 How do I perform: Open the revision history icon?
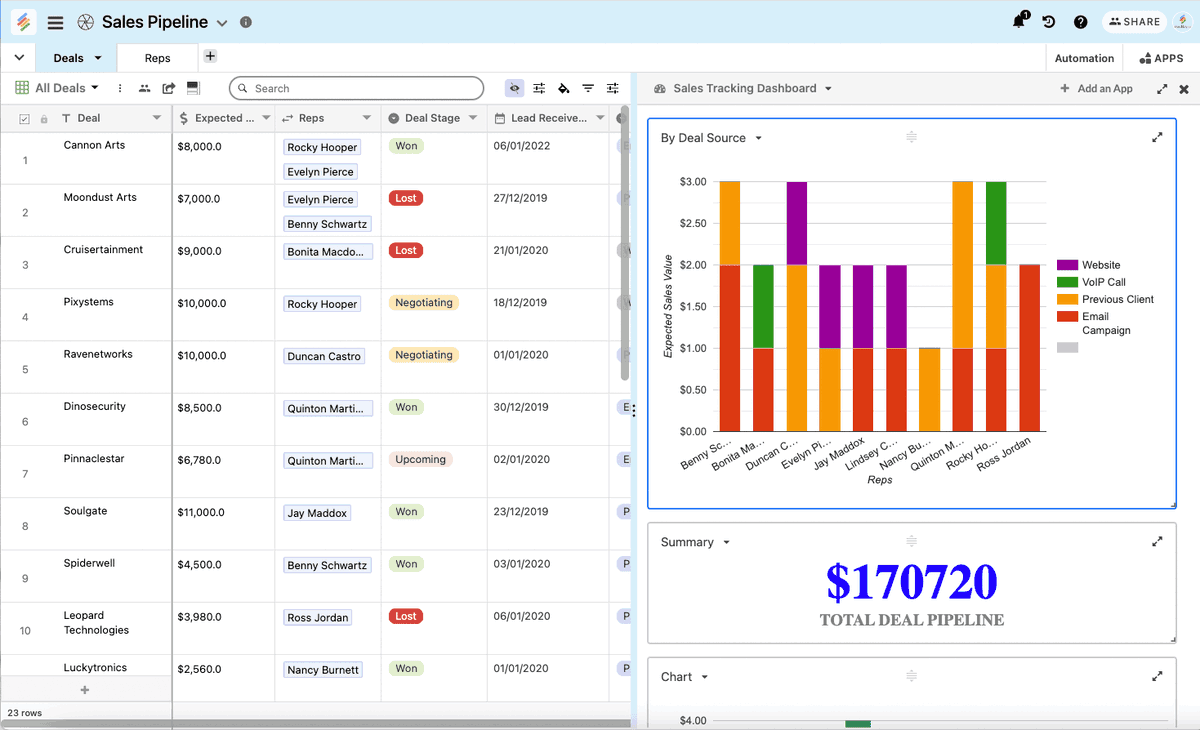1049,22
